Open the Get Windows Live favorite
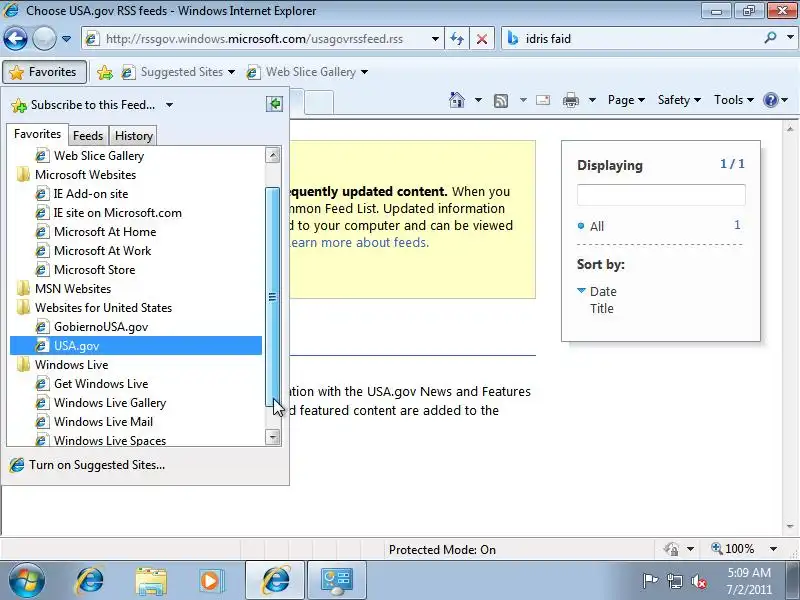This screenshot has height=600, width=800. tap(101, 384)
